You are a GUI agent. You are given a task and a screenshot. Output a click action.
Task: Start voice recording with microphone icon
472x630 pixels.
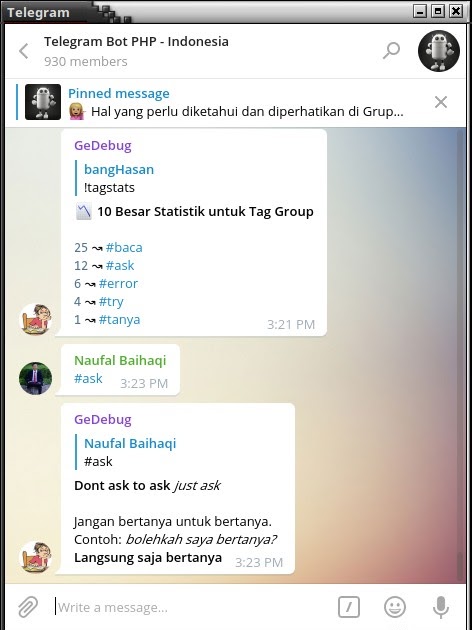(x=441, y=607)
